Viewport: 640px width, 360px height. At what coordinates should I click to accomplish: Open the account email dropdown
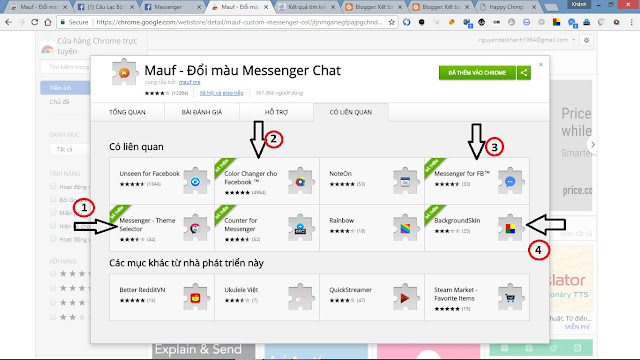click(x=527, y=40)
